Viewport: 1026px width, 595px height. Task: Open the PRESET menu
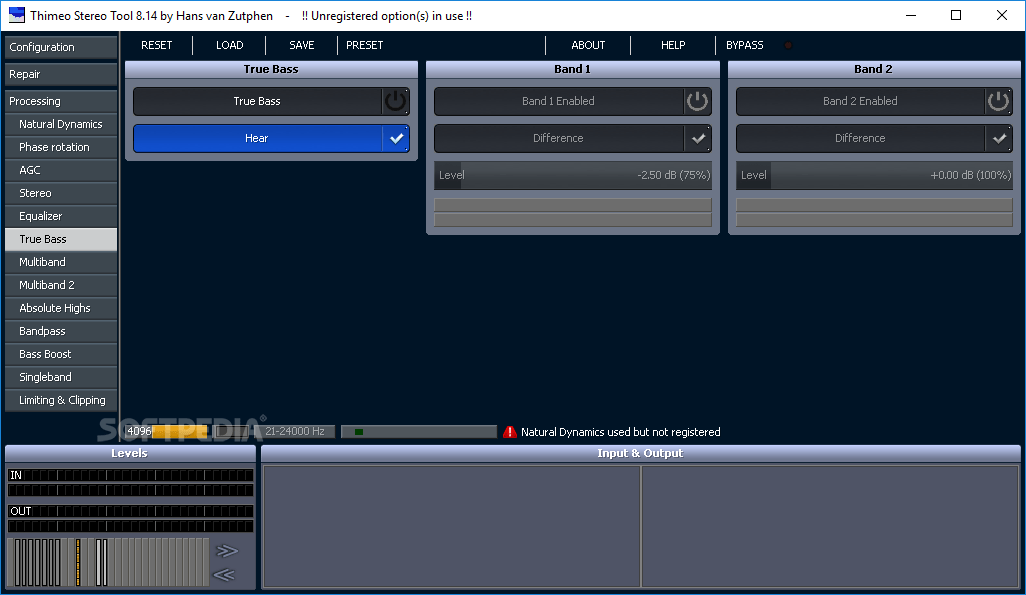click(x=364, y=45)
